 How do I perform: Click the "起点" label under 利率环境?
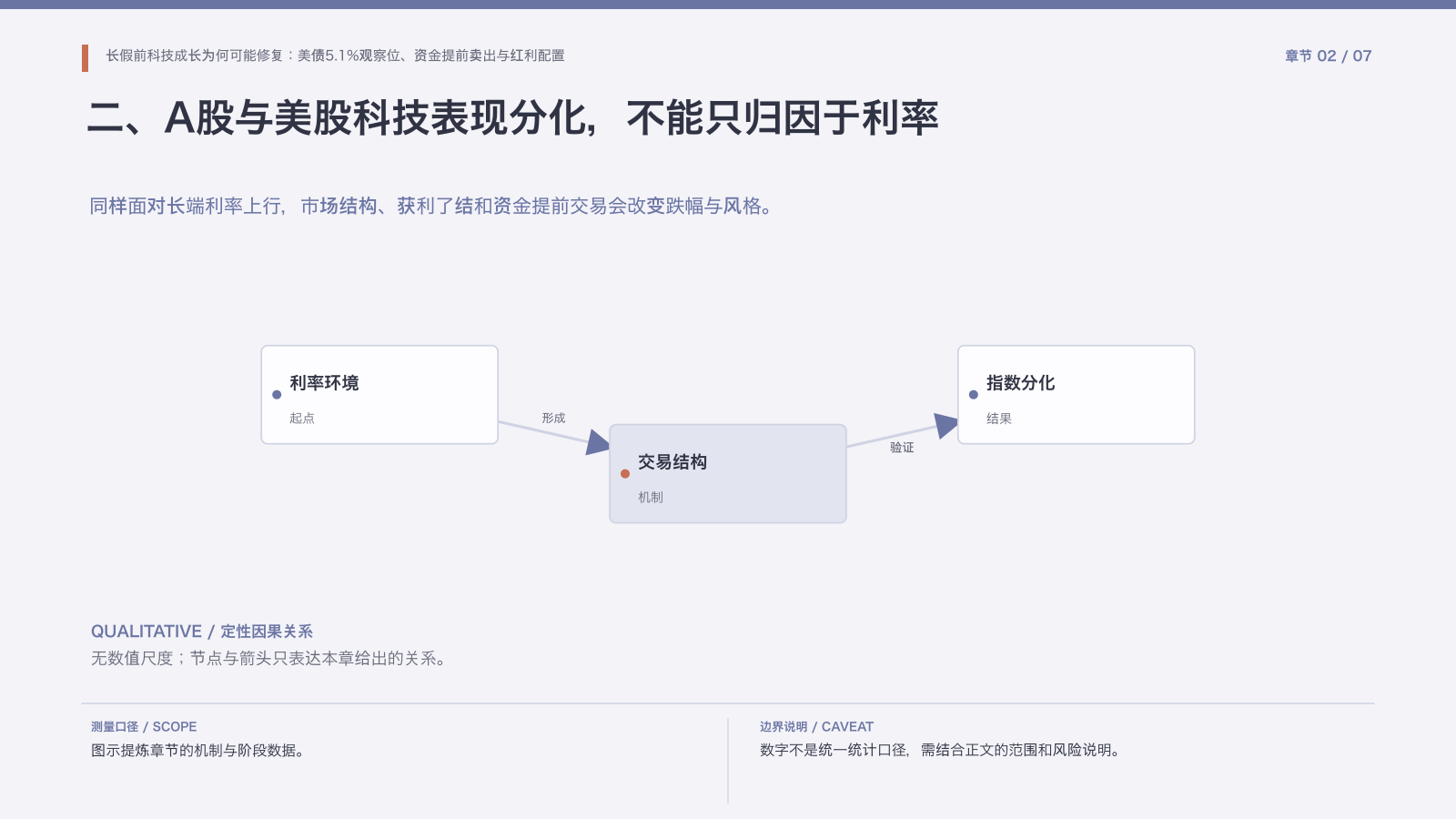[302, 419]
